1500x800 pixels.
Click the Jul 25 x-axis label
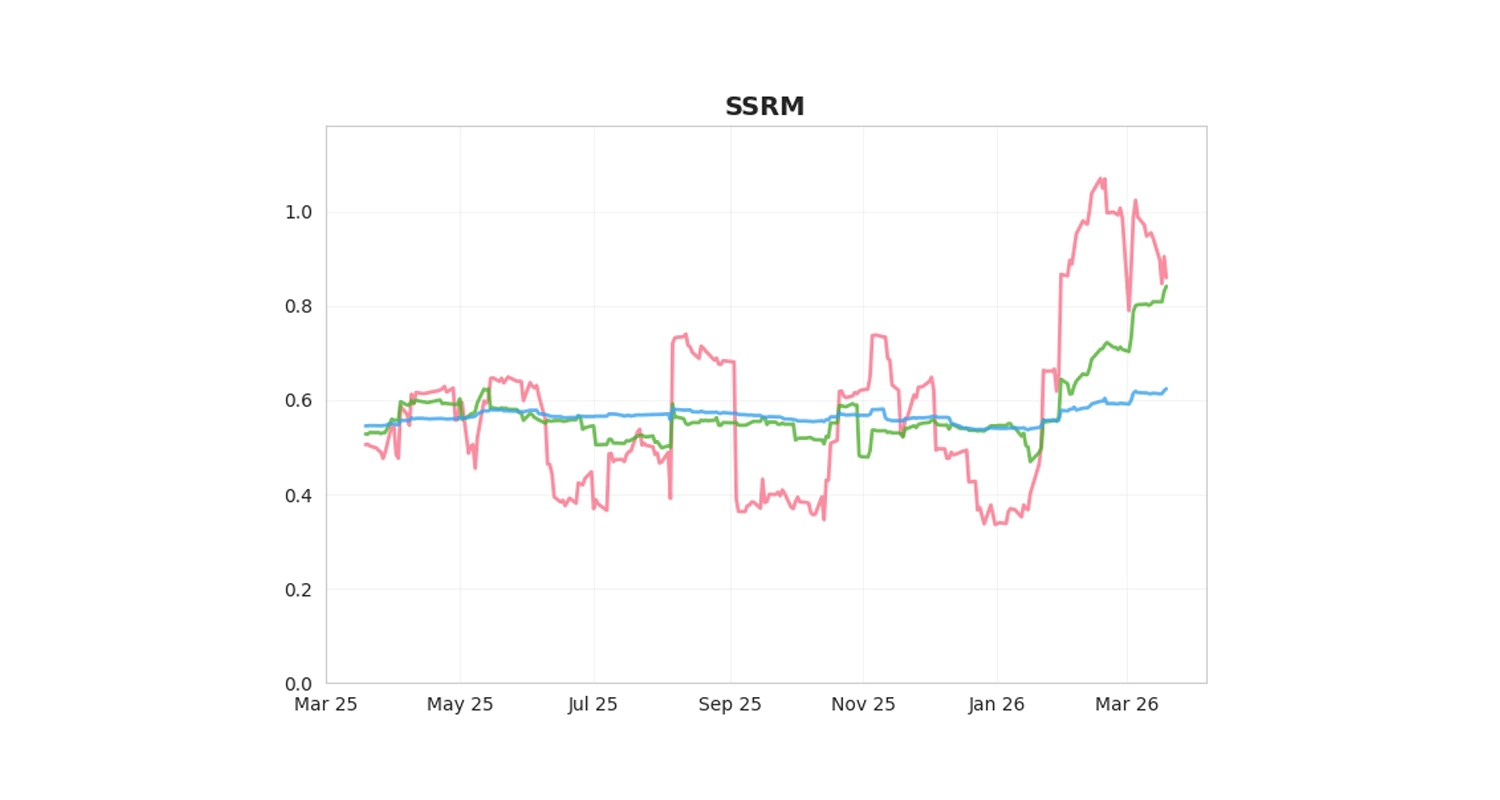click(593, 704)
